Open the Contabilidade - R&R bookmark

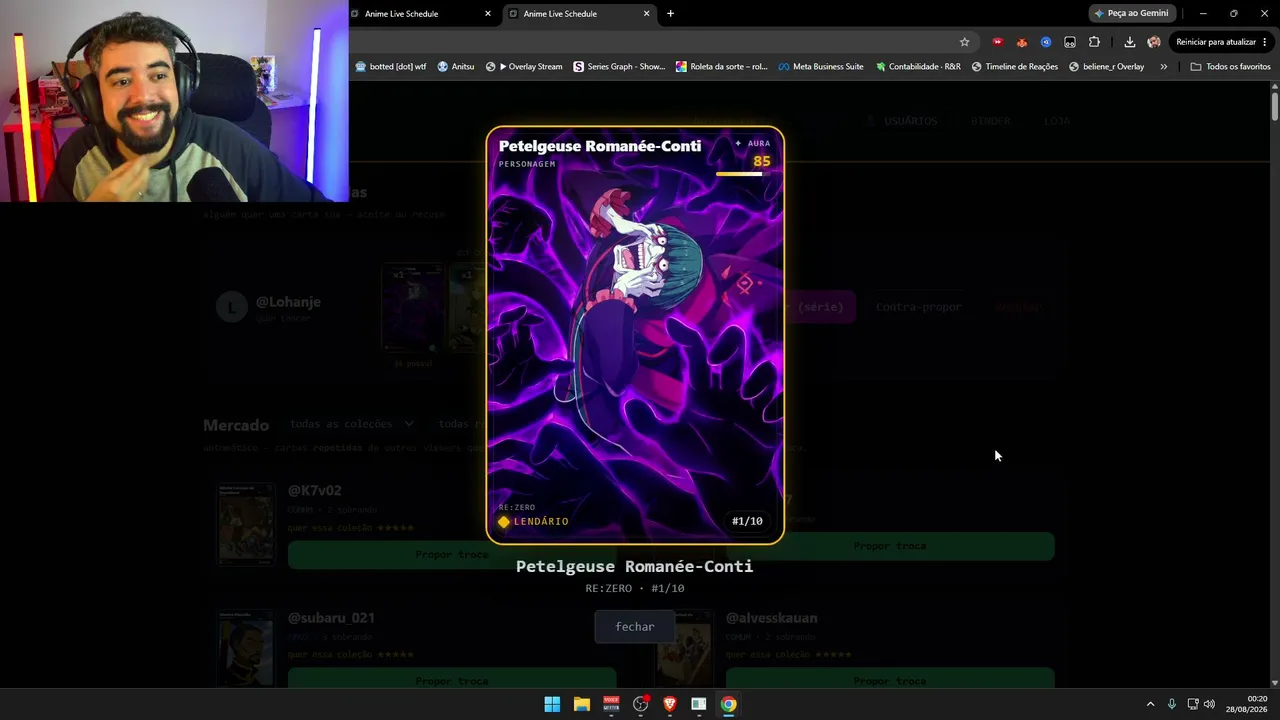(918, 67)
